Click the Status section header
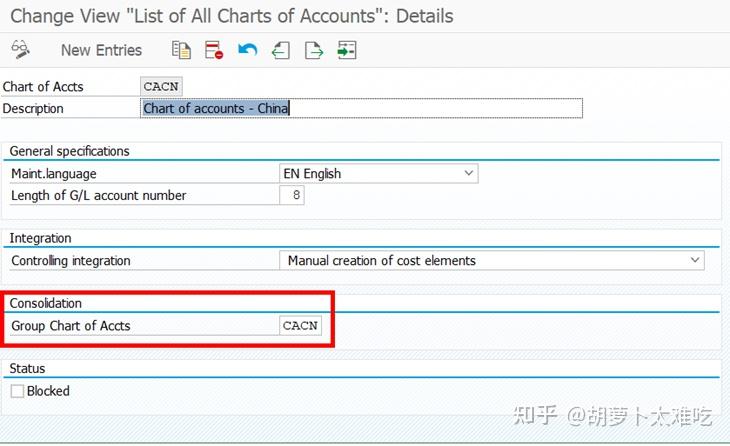This screenshot has width=730, height=446. click(x=27, y=368)
